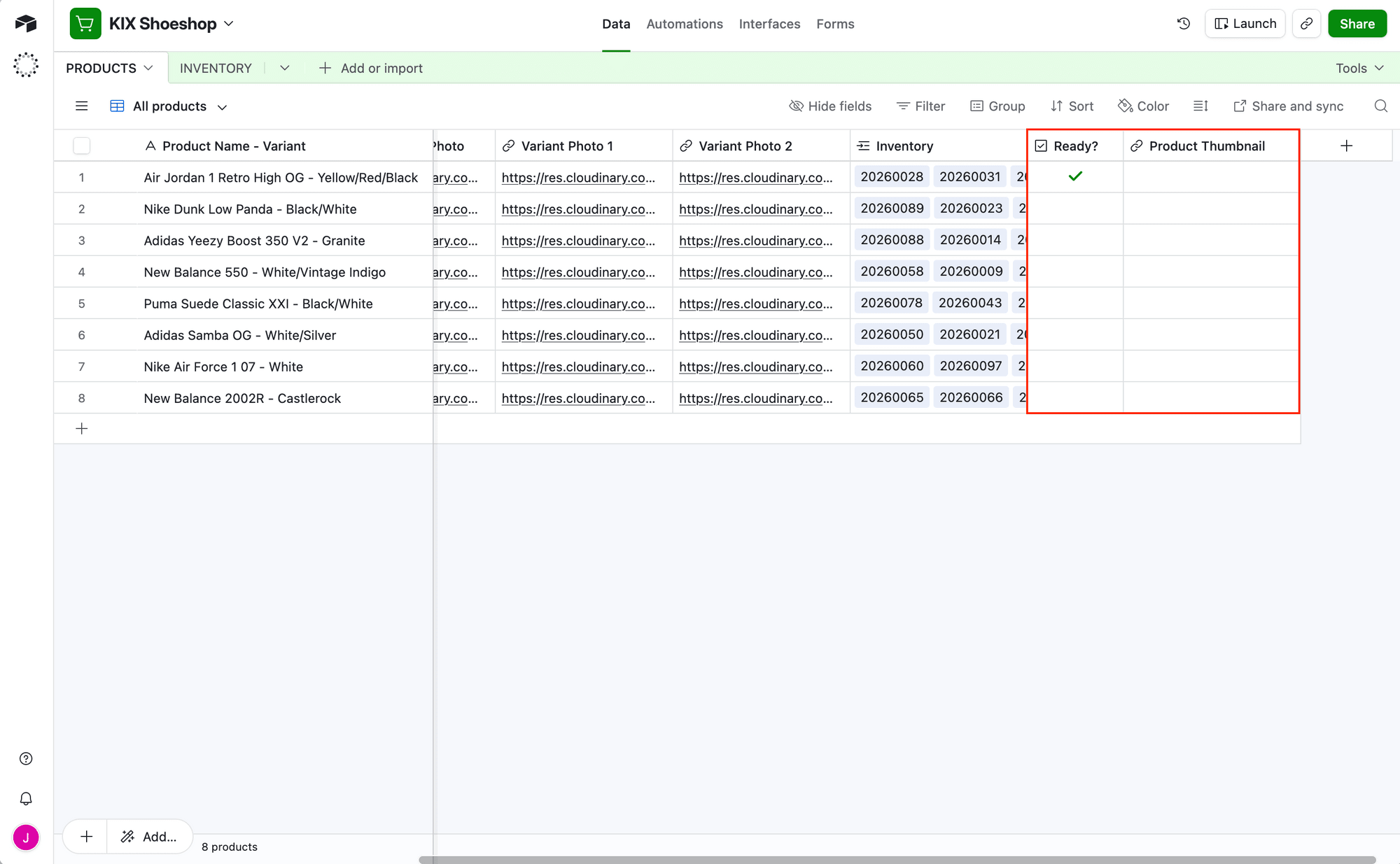Expand the Tools menu
Viewport: 1400px width, 864px height.
pos(1357,68)
